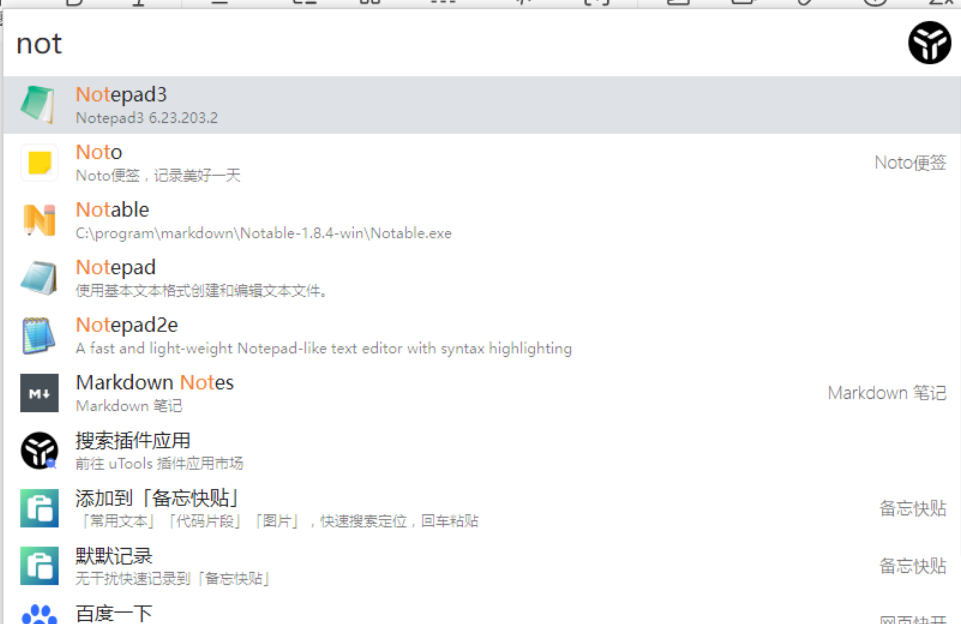Select the Markdown Notes result title
Viewport: 961px width, 624px height.
pos(154,382)
